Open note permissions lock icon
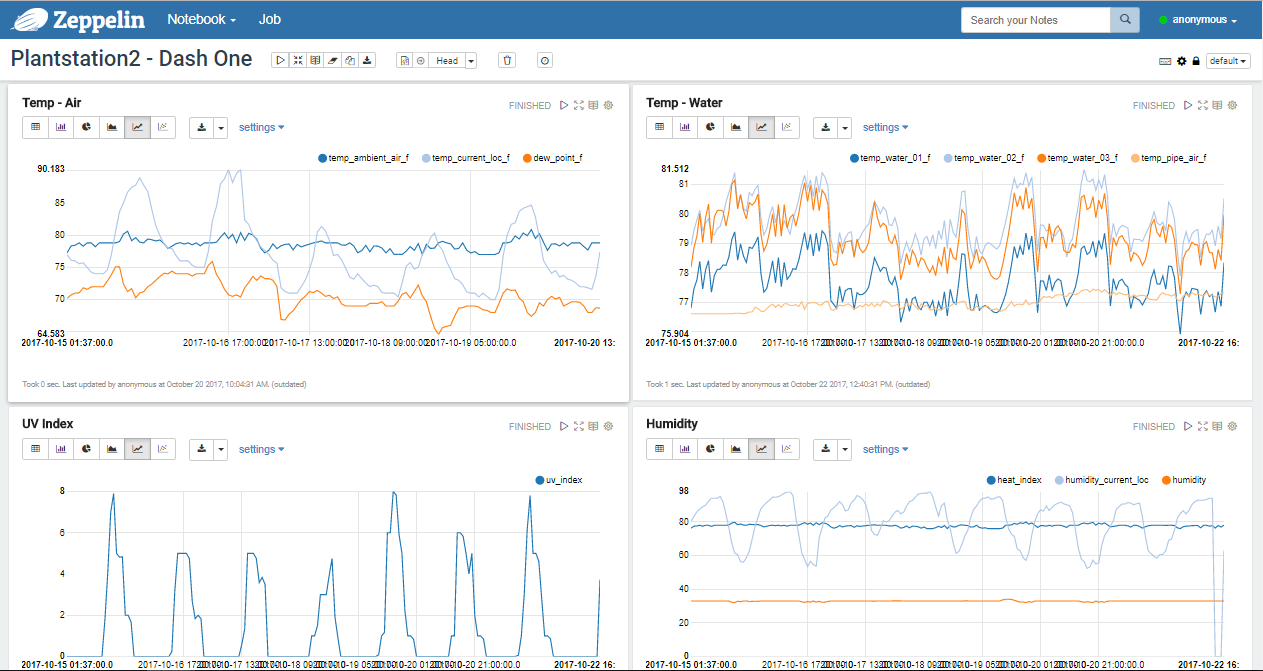 1196,61
